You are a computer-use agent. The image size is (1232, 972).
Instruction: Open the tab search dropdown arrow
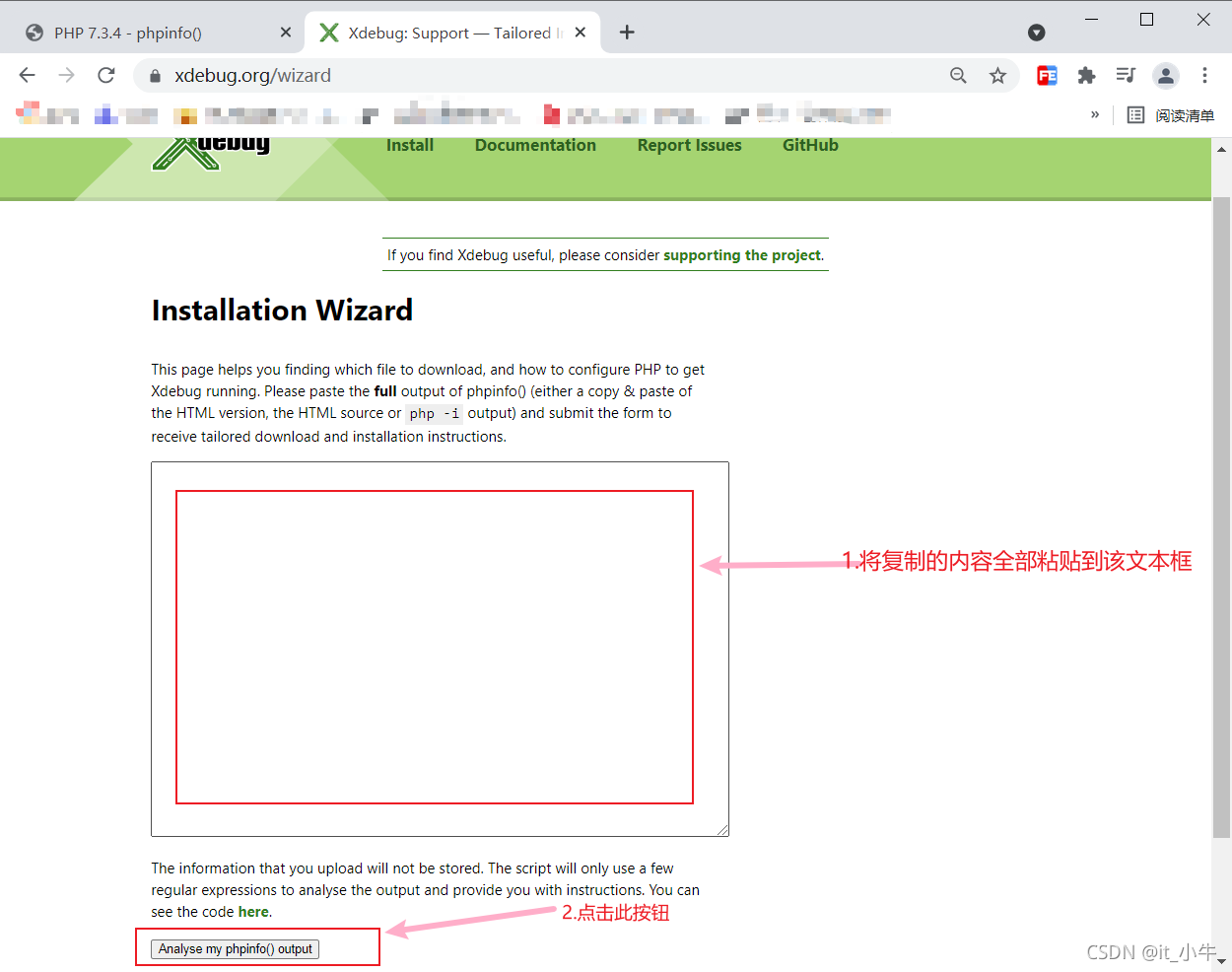(x=1036, y=33)
